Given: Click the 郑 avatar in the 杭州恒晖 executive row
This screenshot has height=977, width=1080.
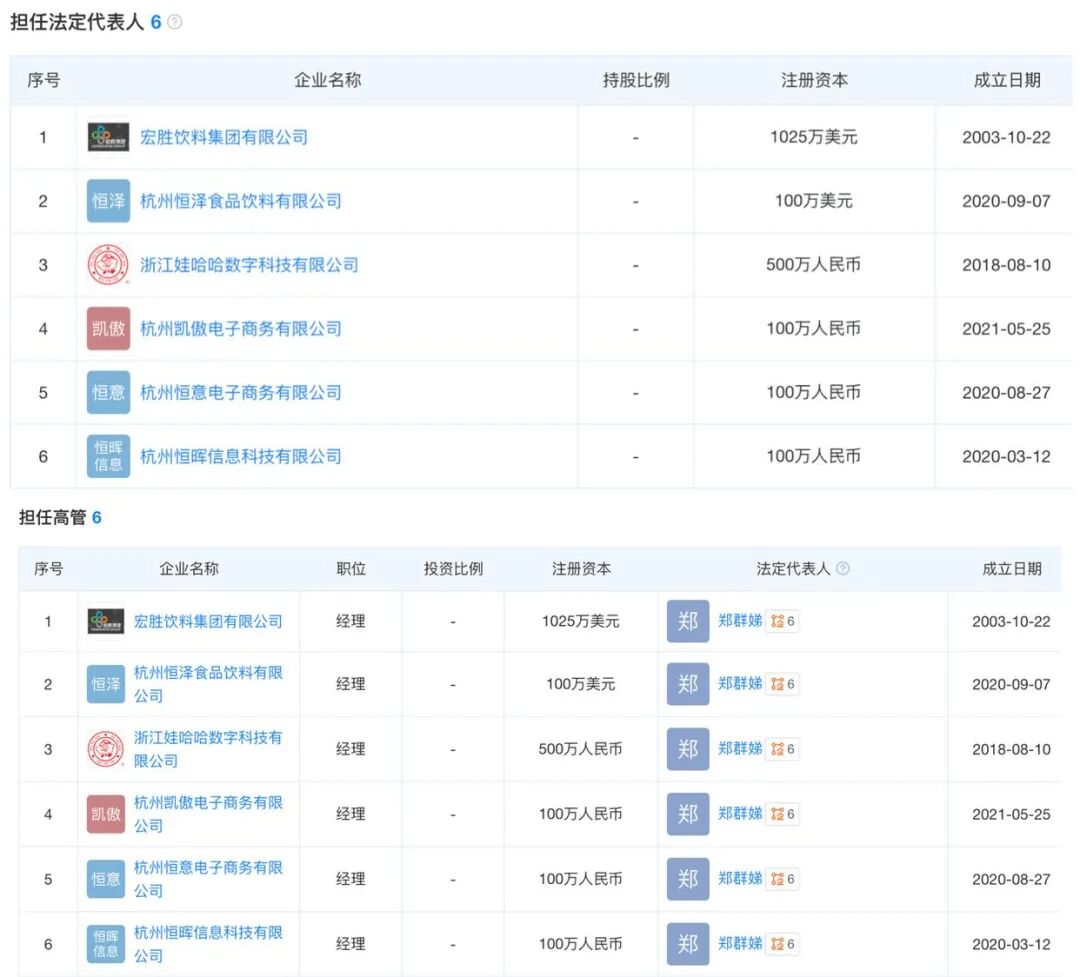Looking at the screenshot, I should (x=688, y=944).
